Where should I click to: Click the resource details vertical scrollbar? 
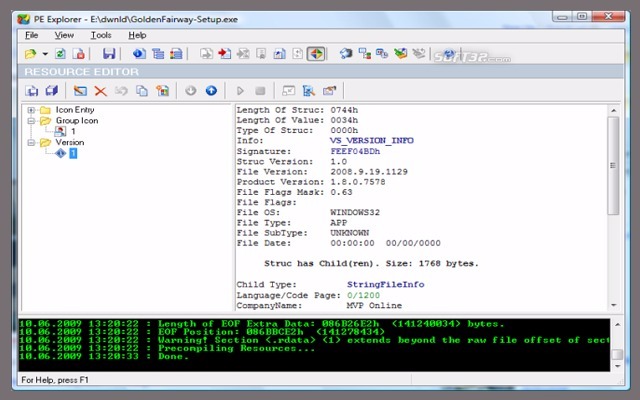pyautogui.click(x=613, y=200)
